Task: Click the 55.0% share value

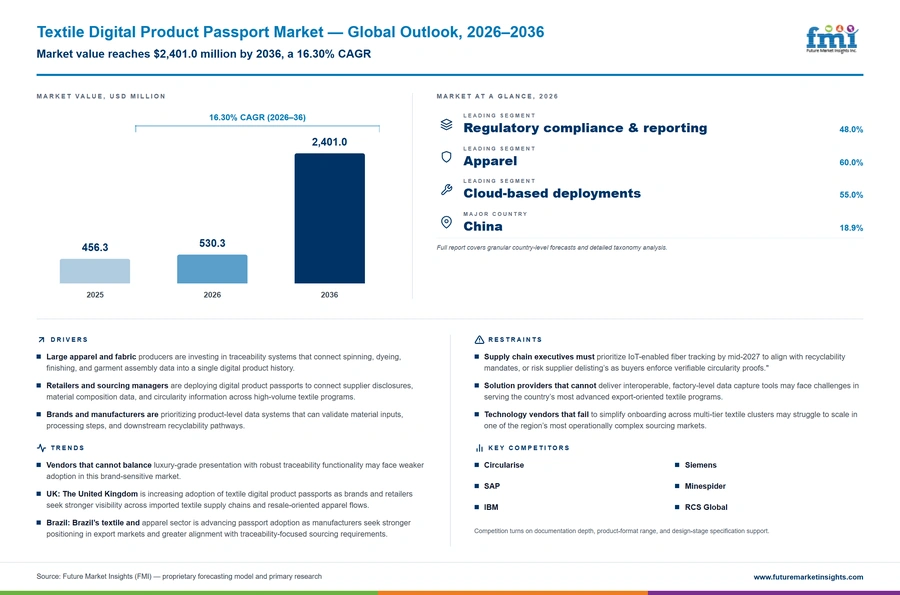Action: (851, 195)
